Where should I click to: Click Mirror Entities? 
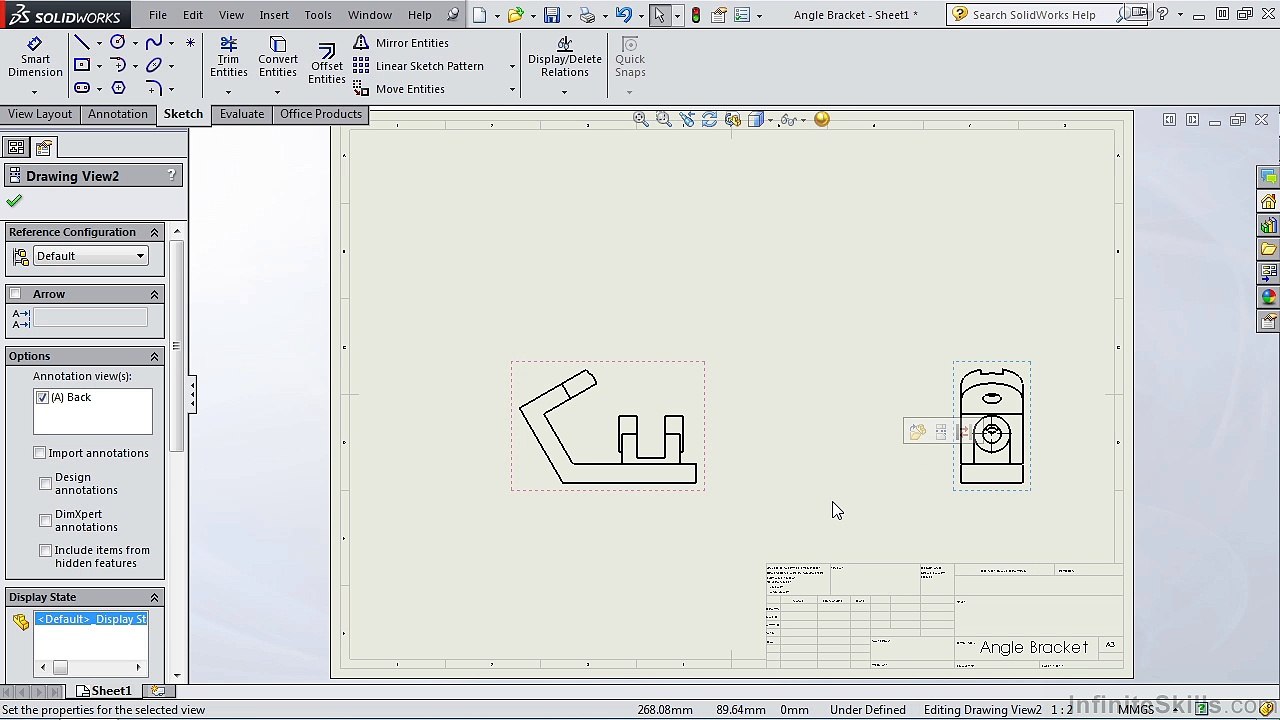point(401,43)
